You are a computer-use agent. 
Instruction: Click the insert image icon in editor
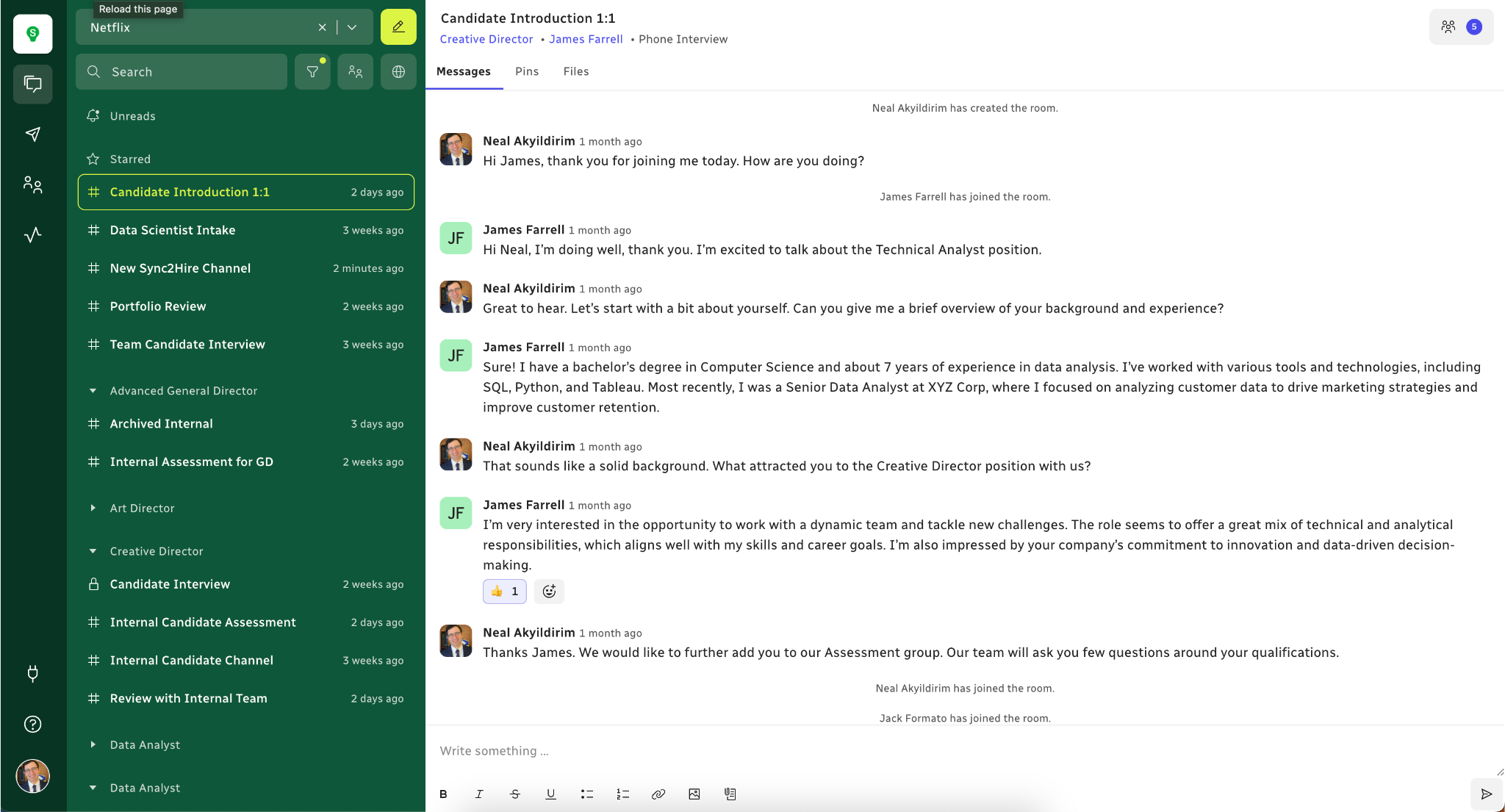pos(694,794)
